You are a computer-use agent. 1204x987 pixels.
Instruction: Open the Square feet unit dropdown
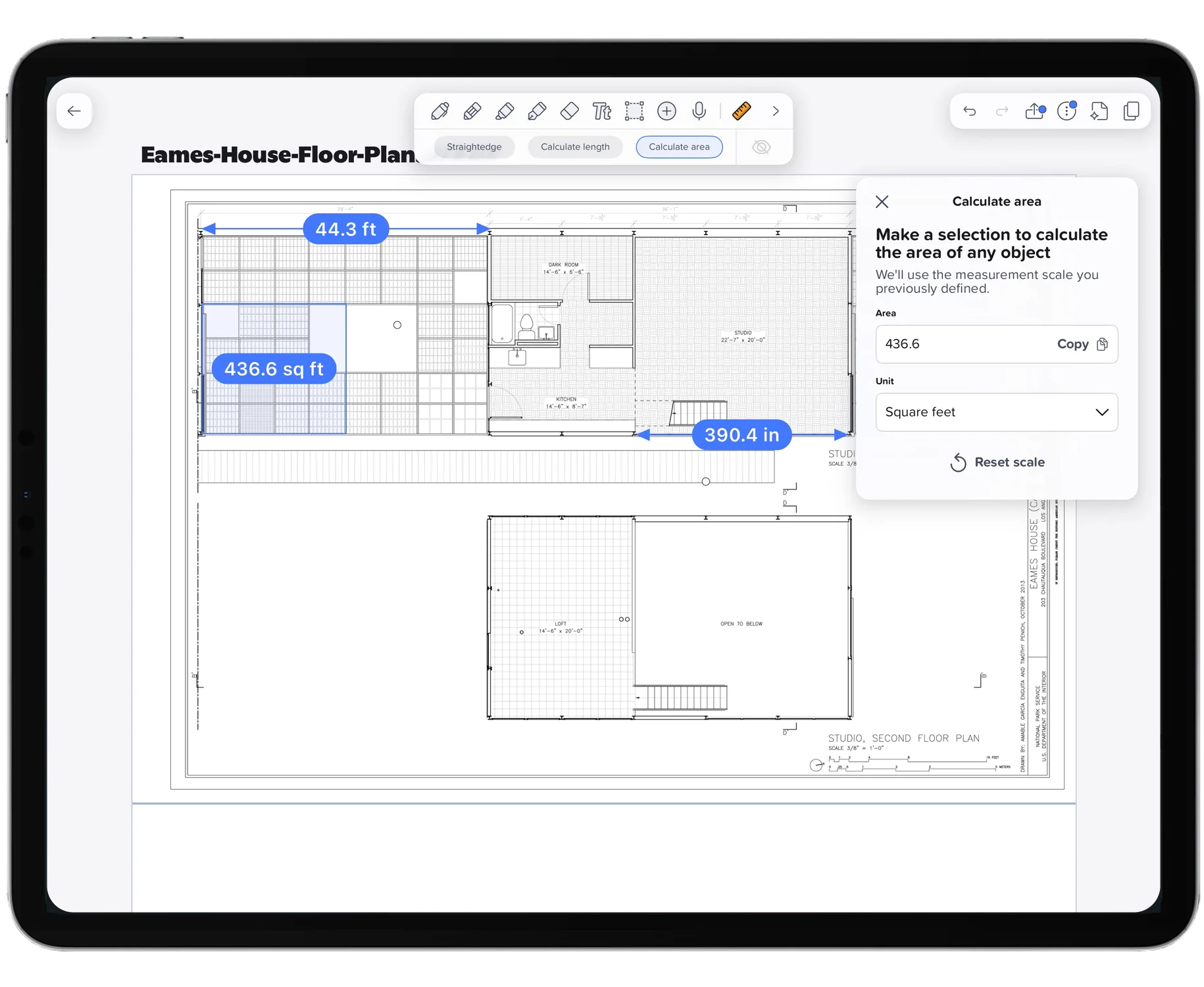[x=996, y=412]
